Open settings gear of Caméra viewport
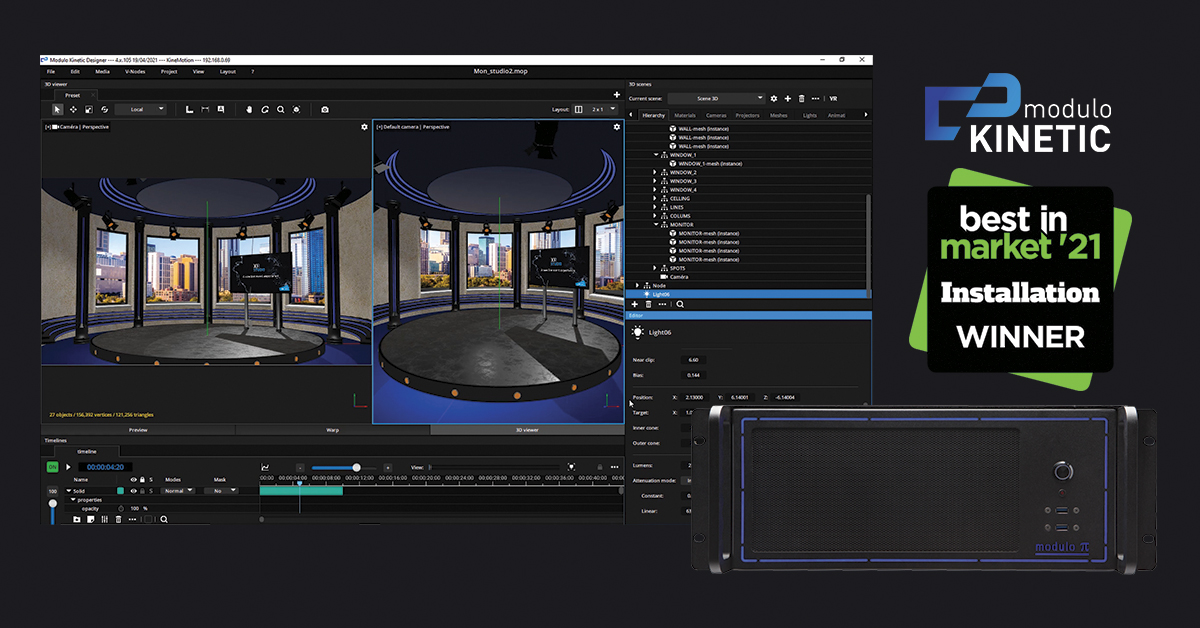This screenshot has height=628, width=1200. click(x=364, y=127)
